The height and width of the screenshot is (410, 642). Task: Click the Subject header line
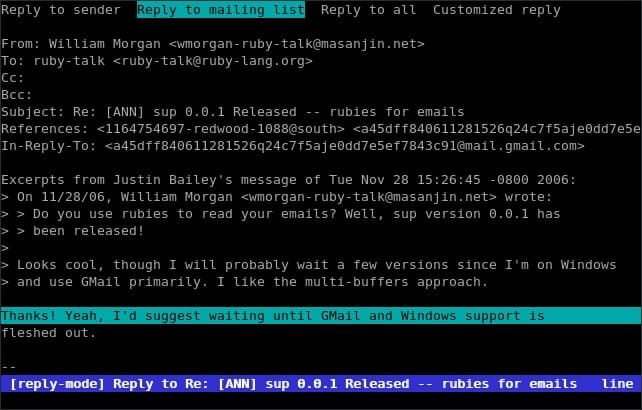click(x=233, y=112)
